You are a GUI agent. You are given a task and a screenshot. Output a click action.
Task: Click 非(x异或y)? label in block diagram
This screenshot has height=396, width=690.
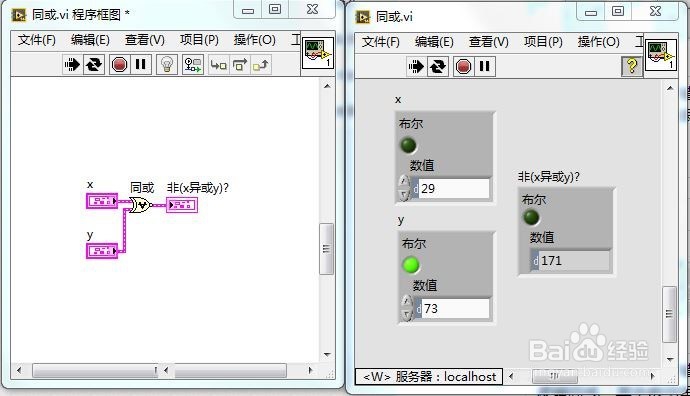pyautogui.click(x=198, y=188)
